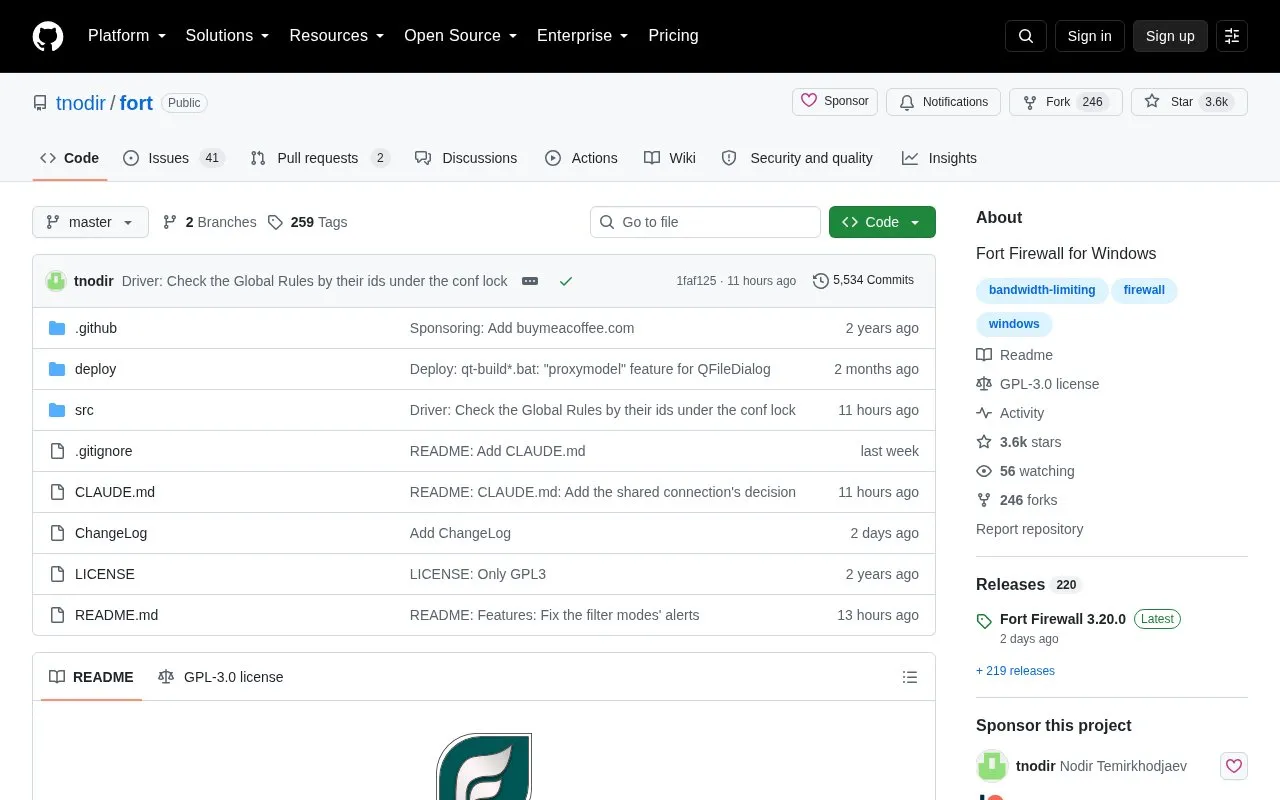
Task: Open the Insights tab
Action: 939,158
